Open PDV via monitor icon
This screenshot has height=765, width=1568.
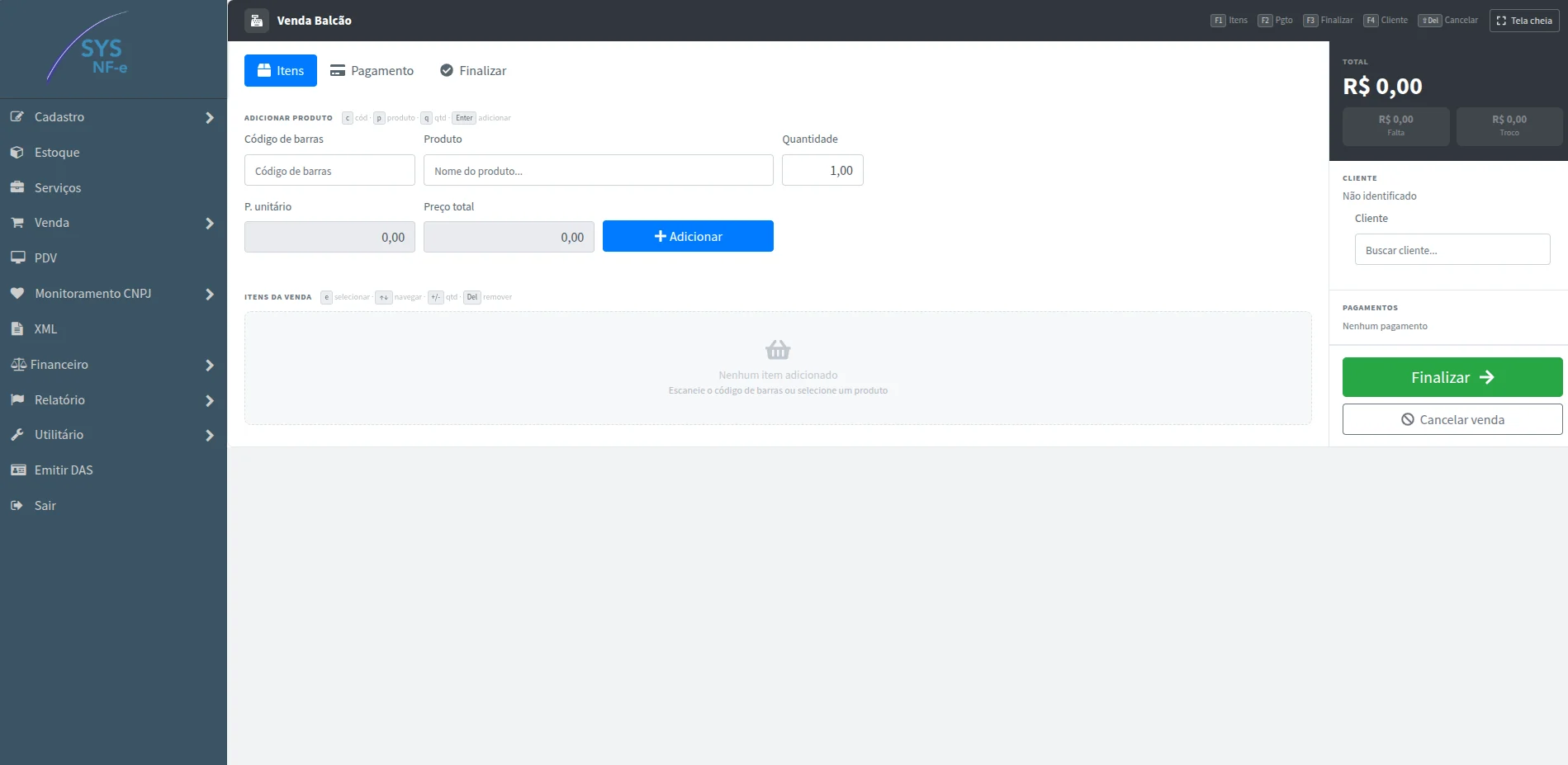pos(17,257)
